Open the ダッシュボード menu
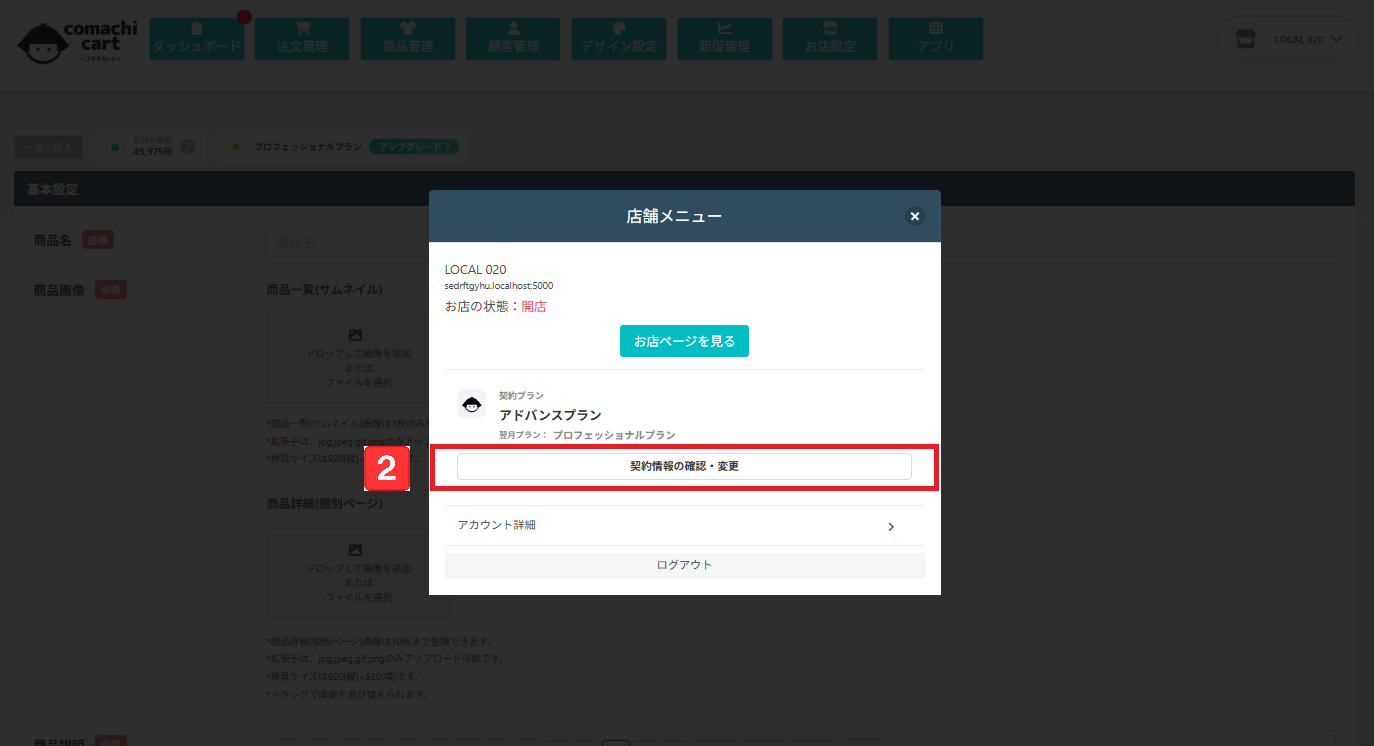The width and height of the screenshot is (1374, 746). [197, 38]
